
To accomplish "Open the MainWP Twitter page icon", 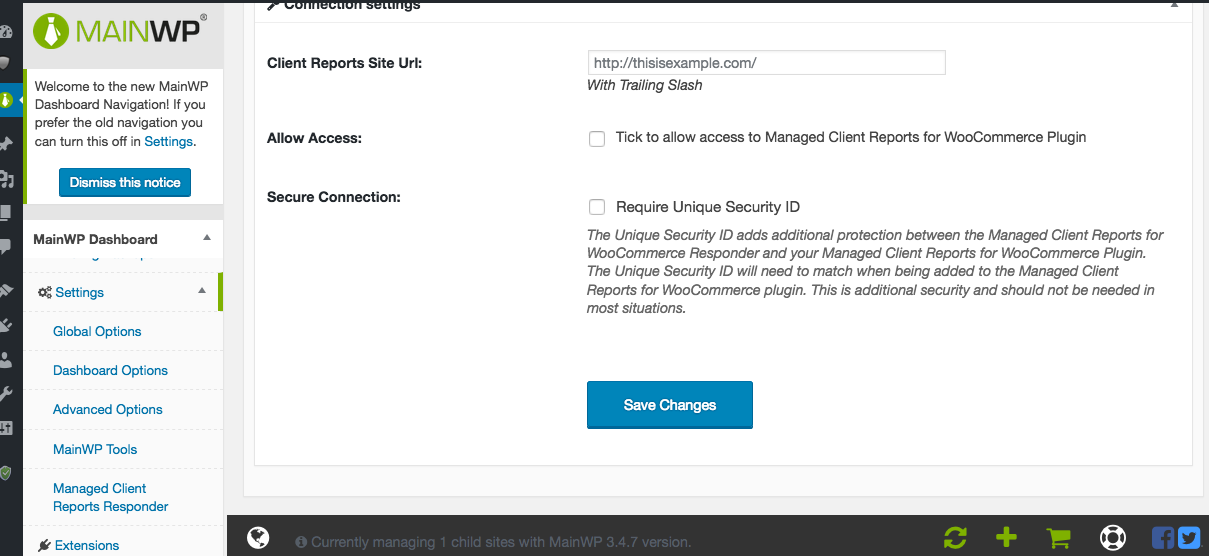I will pyautogui.click(x=1188, y=538).
